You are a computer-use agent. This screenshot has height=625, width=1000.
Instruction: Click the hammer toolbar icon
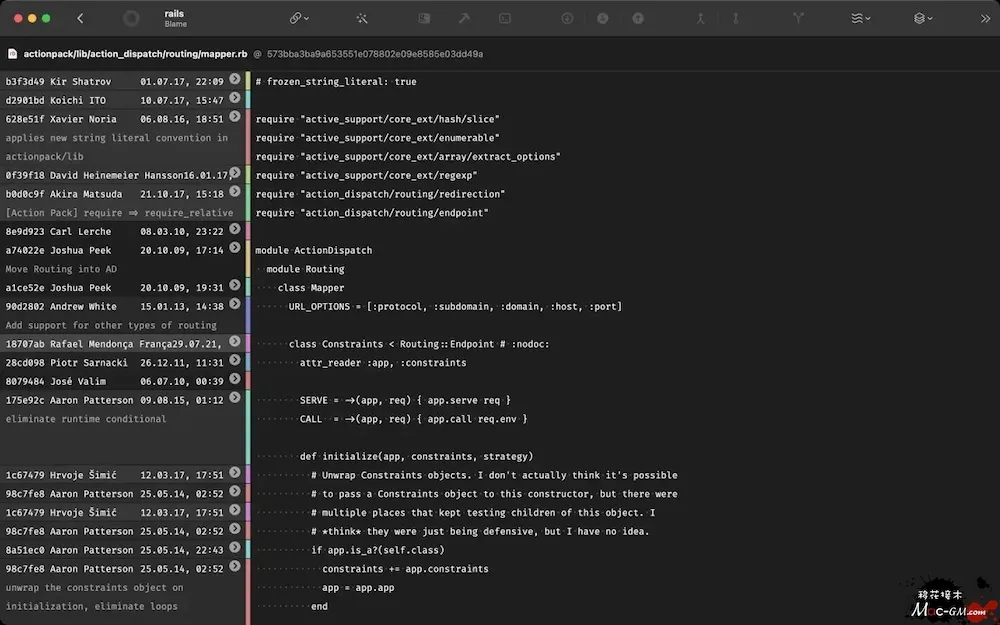point(464,18)
